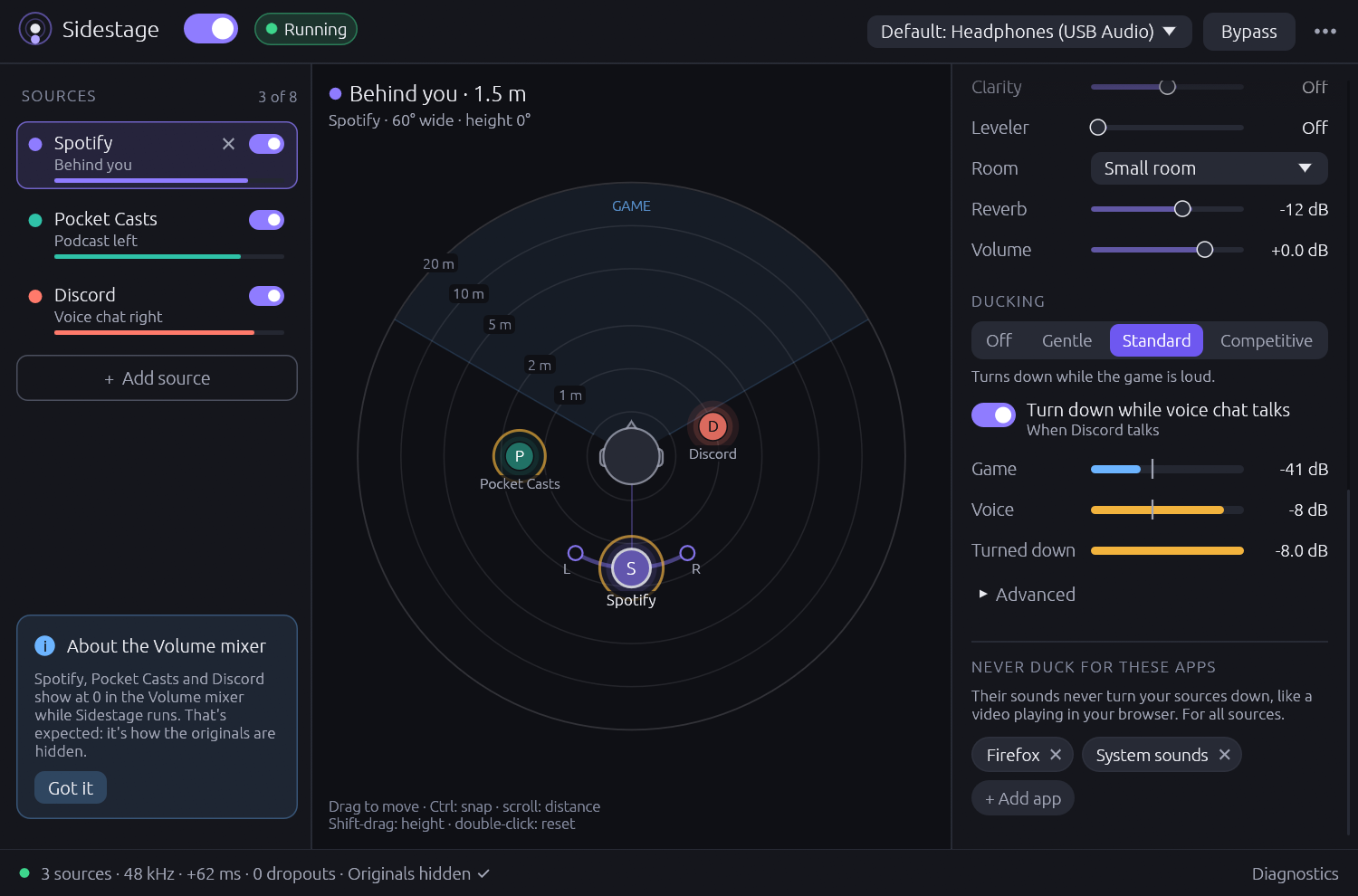Click the Turned down amount slider
Screen dimensions: 1358x896
click(x=1167, y=550)
